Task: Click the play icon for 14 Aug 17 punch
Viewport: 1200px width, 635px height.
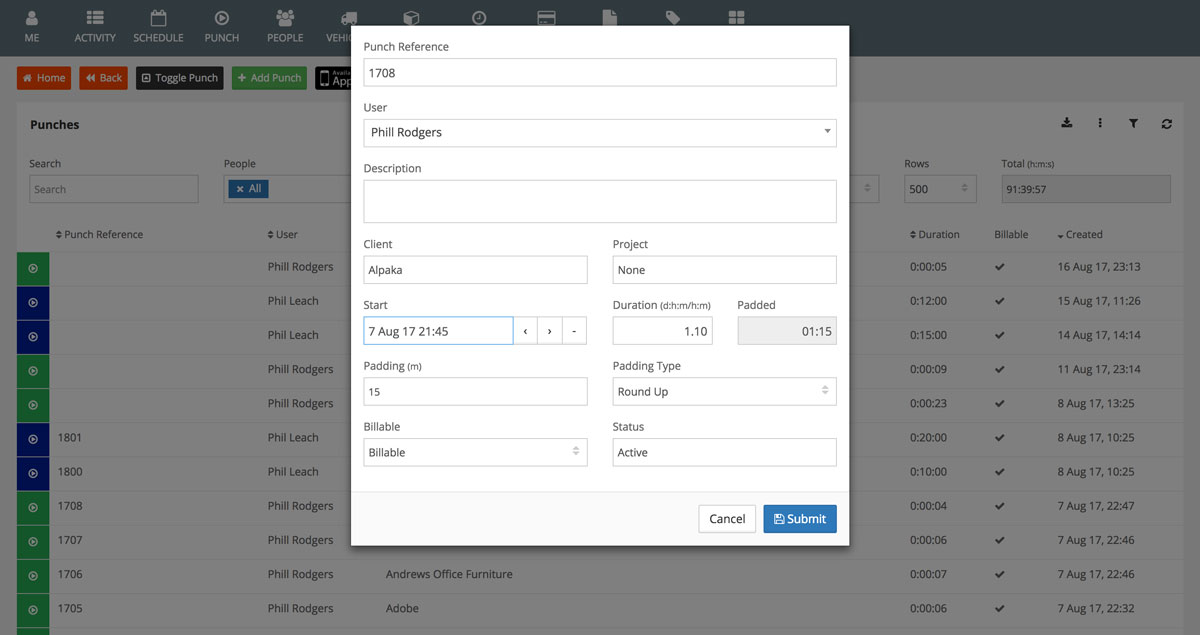Action: [33, 336]
